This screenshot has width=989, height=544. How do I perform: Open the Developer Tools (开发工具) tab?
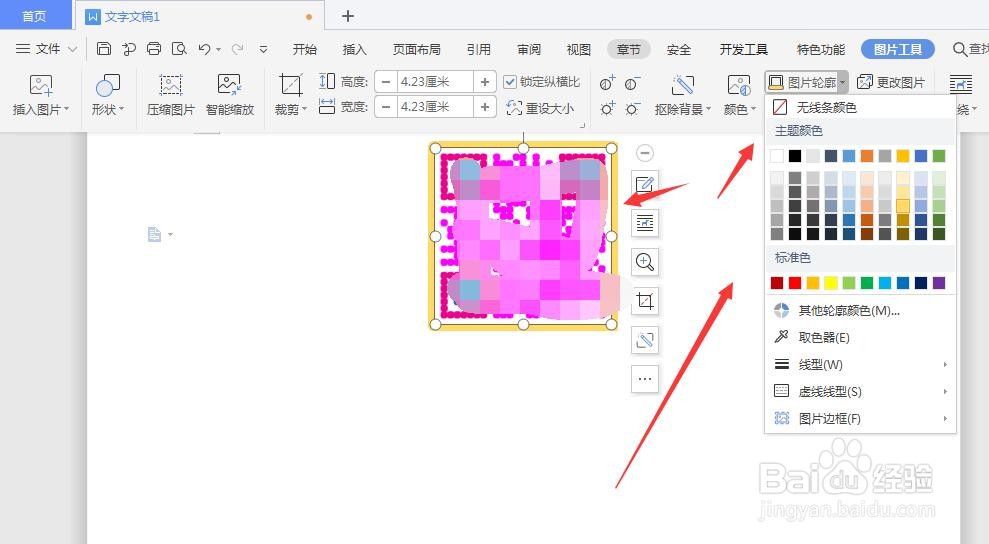pyautogui.click(x=744, y=49)
